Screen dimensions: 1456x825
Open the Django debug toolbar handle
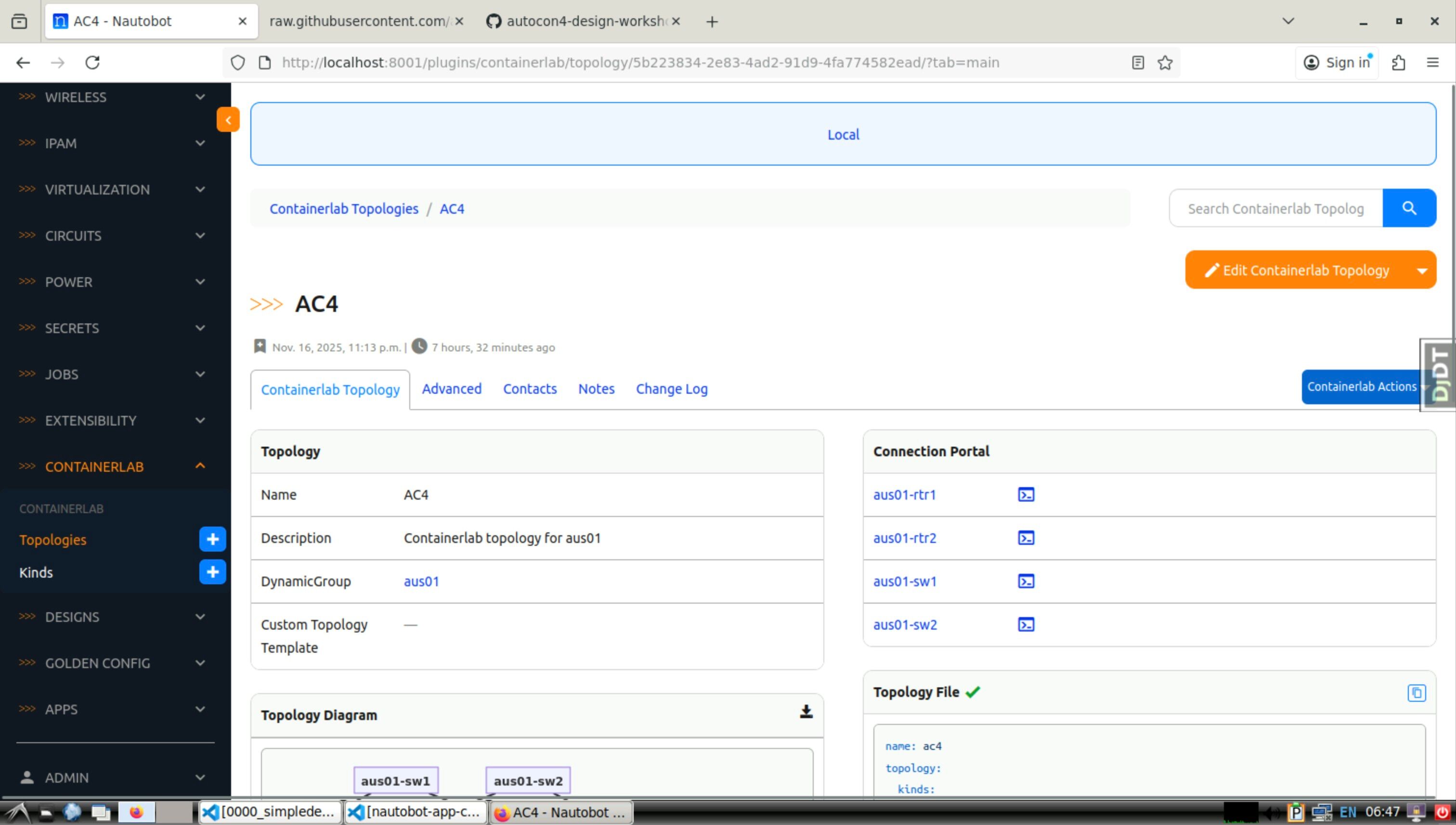tap(1439, 374)
